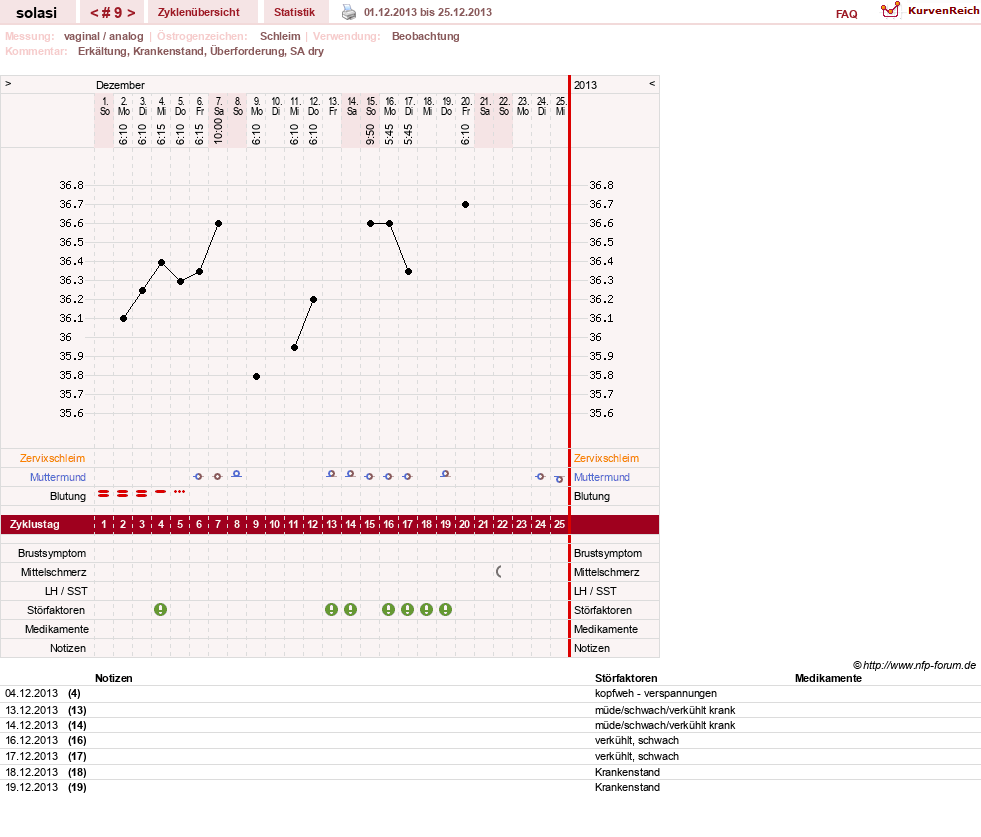
Task: Open the solasi user tab
Action: click(x=36, y=13)
